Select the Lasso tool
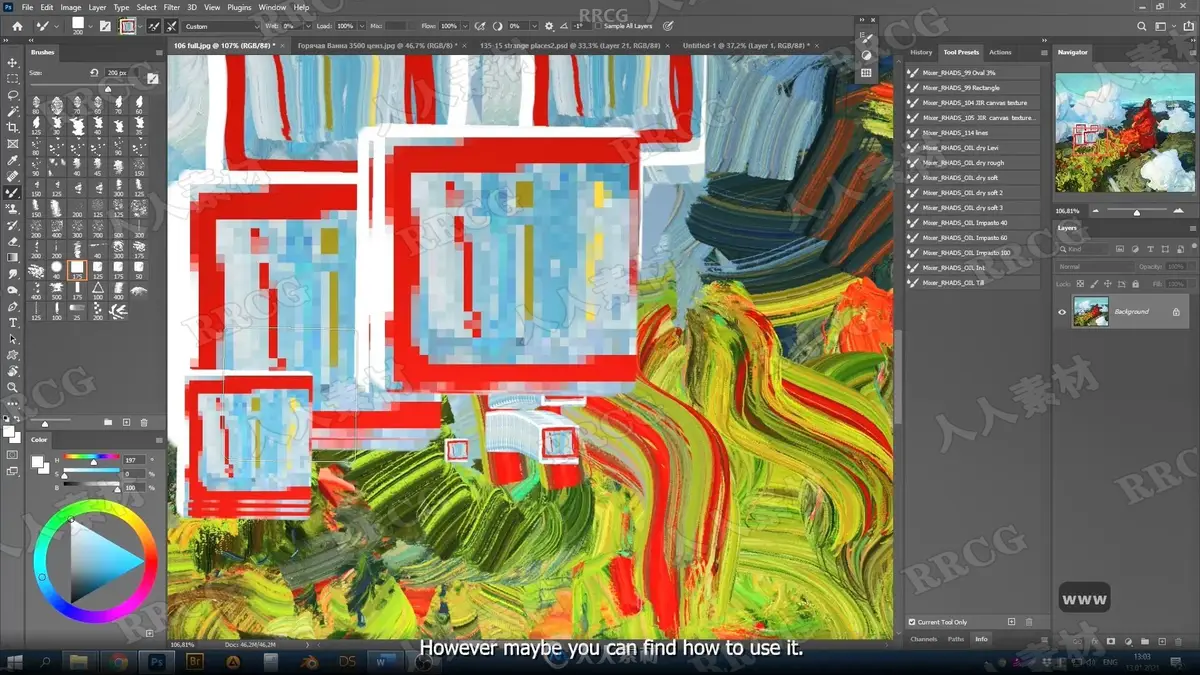Image resolution: width=1200 pixels, height=675 pixels. (13, 95)
